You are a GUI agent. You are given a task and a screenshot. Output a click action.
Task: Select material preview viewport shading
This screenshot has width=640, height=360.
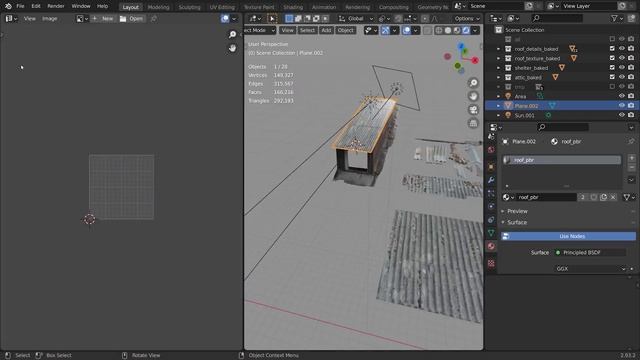click(x=457, y=30)
